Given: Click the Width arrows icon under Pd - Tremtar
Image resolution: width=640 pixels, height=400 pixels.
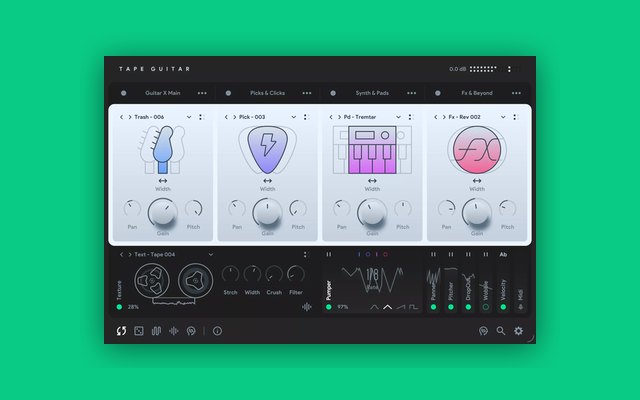Looking at the screenshot, I should tap(372, 180).
